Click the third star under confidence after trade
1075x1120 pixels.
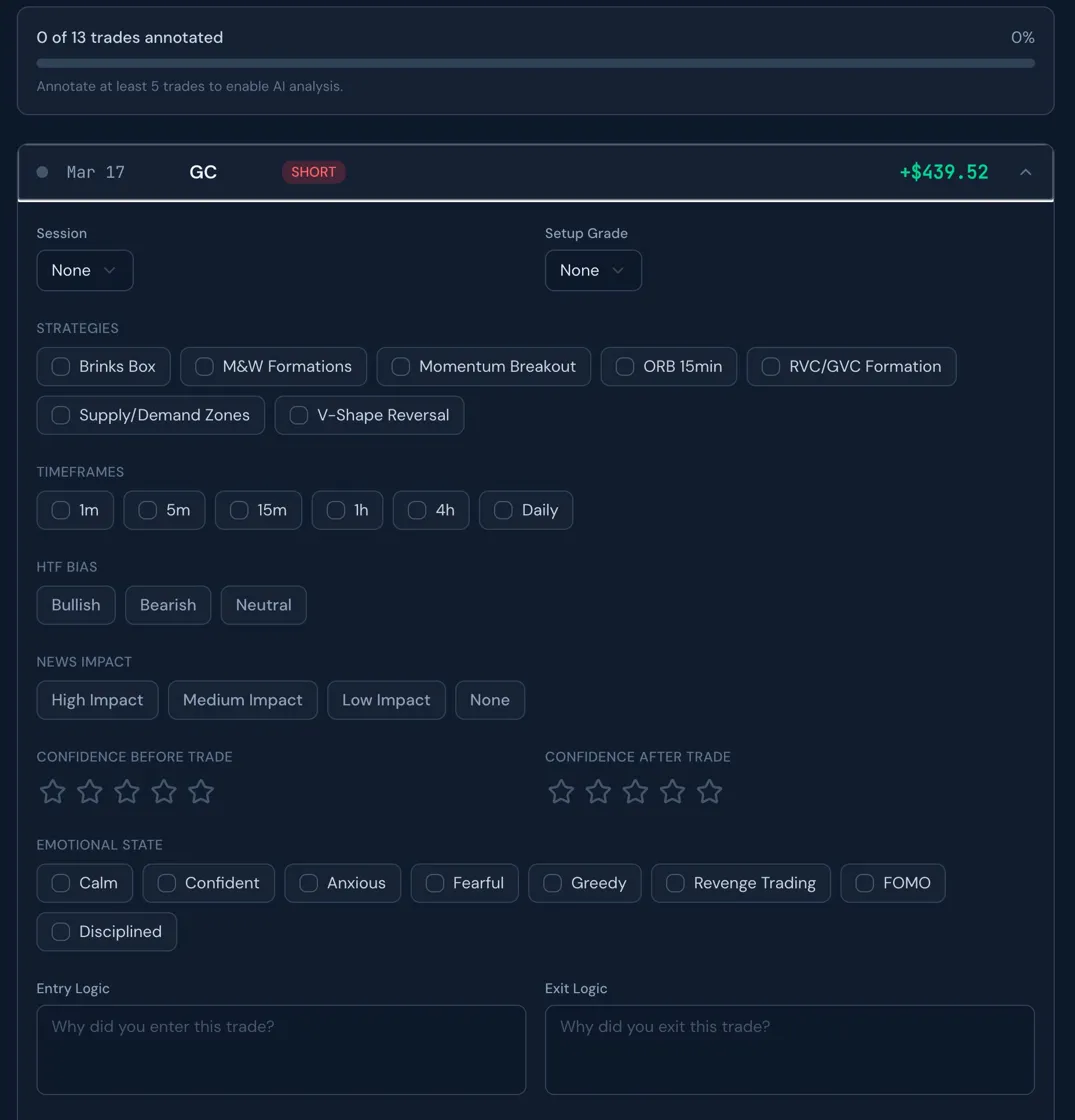635,791
